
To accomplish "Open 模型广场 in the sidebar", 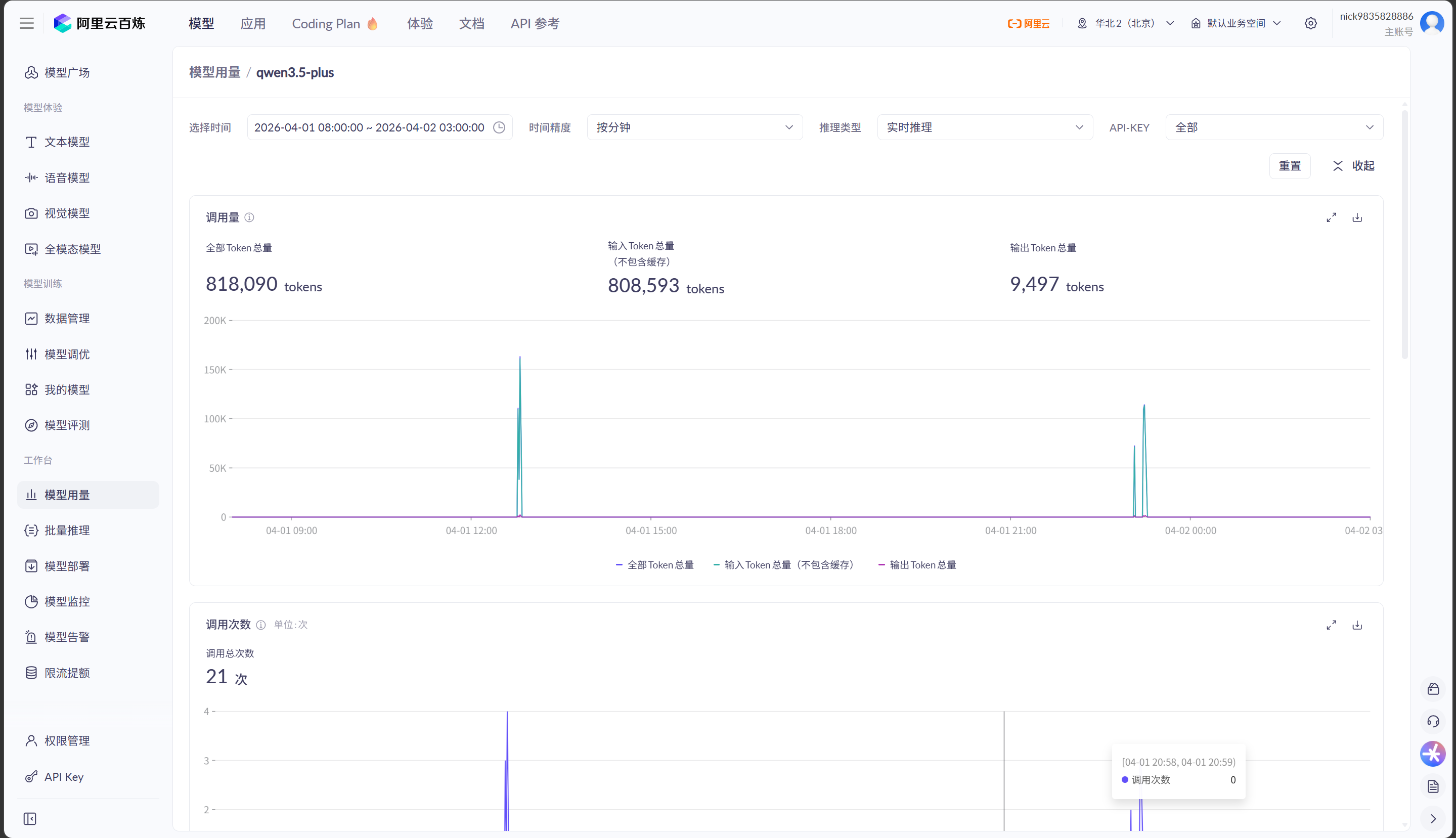I will pos(88,72).
